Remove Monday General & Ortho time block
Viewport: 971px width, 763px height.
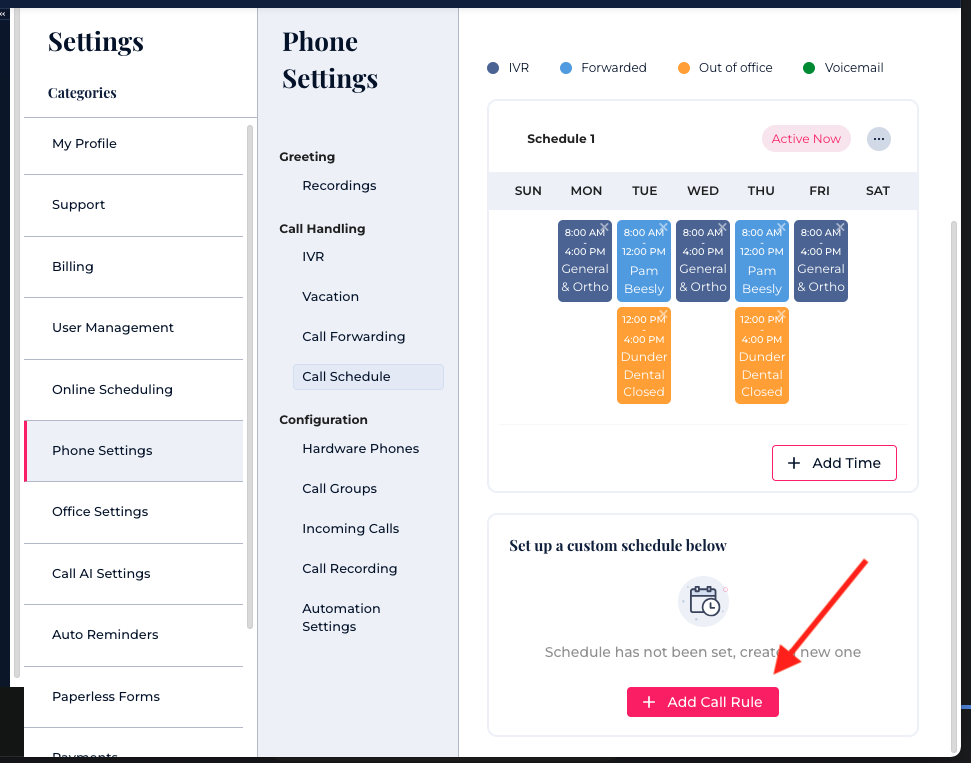tap(604, 227)
